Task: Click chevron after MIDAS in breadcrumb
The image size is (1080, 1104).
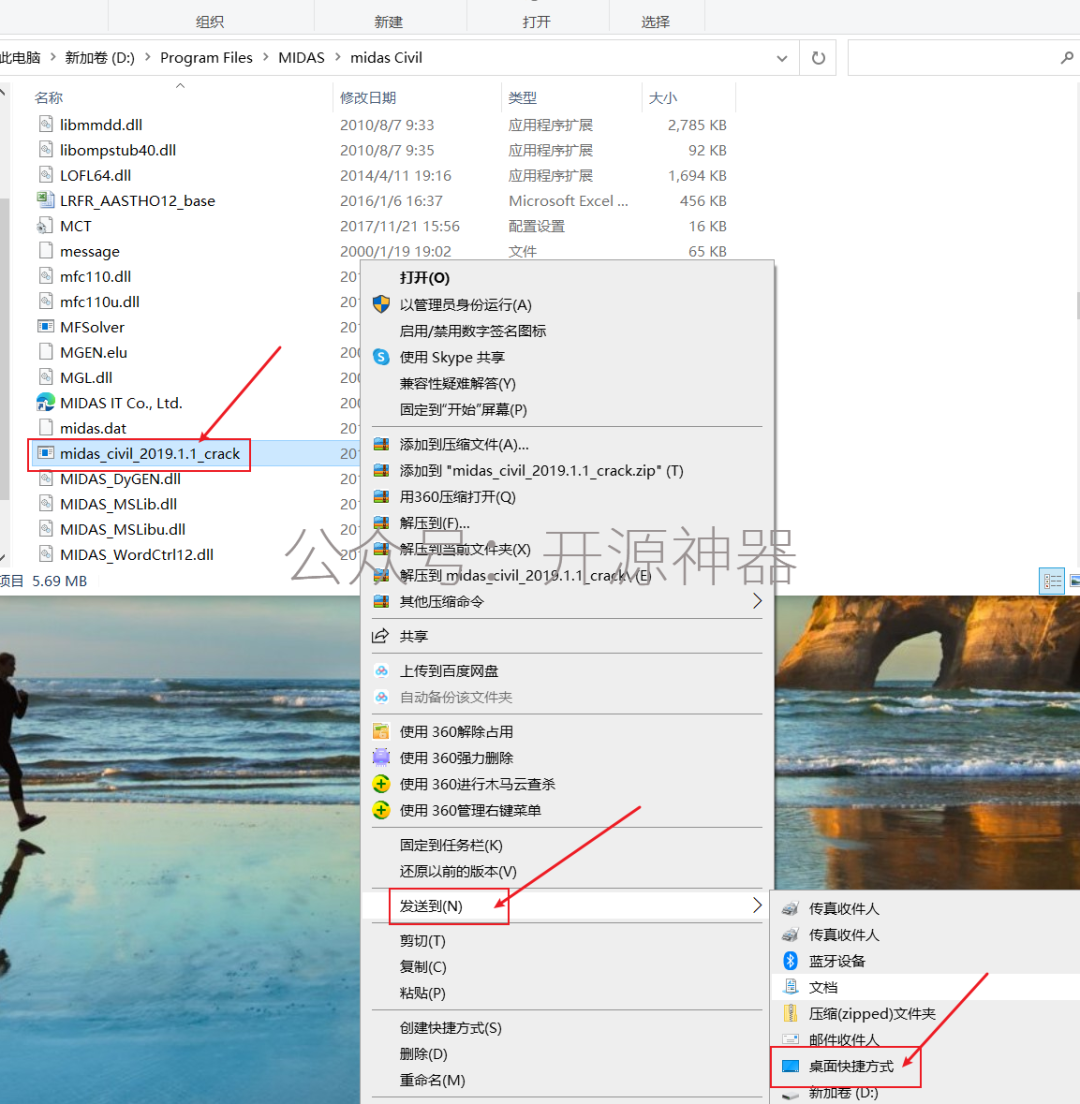Action: 338,58
